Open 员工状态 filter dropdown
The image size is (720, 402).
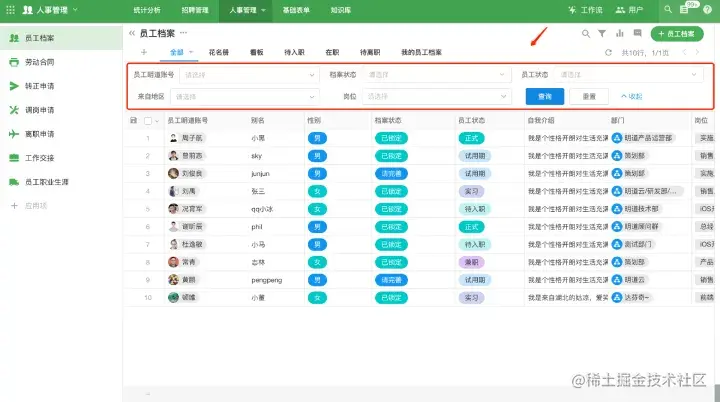[x=629, y=74]
